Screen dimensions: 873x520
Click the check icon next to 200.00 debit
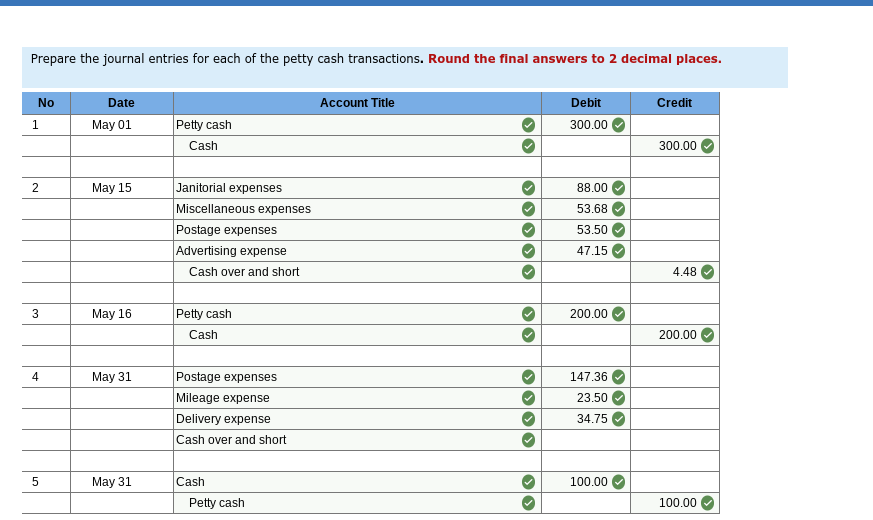point(618,314)
